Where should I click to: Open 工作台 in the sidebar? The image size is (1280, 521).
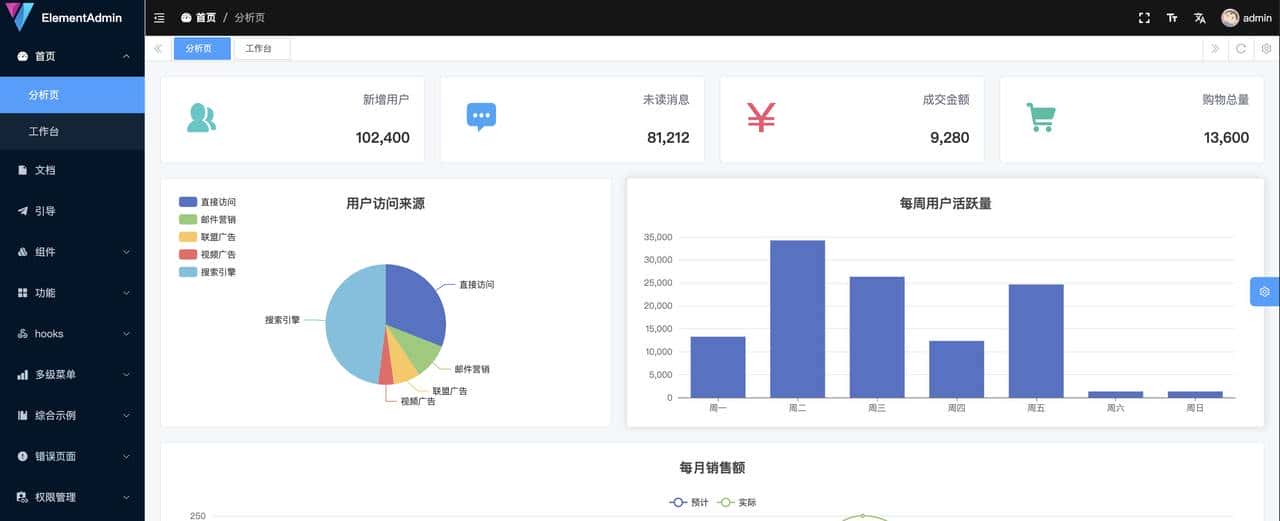72,132
